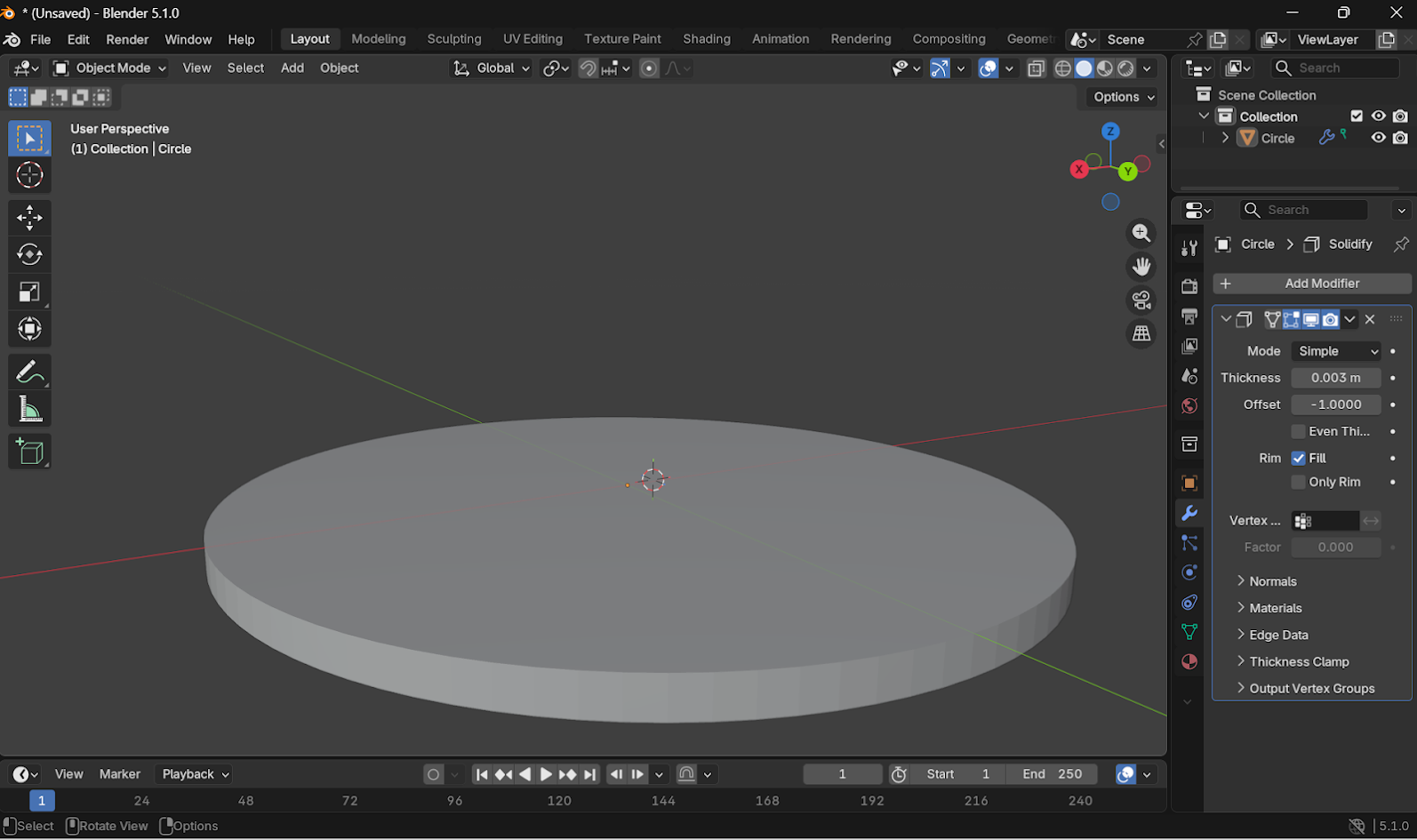The height and width of the screenshot is (840, 1417).
Task: Click the Solidify Offset value field
Action: point(1336,404)
